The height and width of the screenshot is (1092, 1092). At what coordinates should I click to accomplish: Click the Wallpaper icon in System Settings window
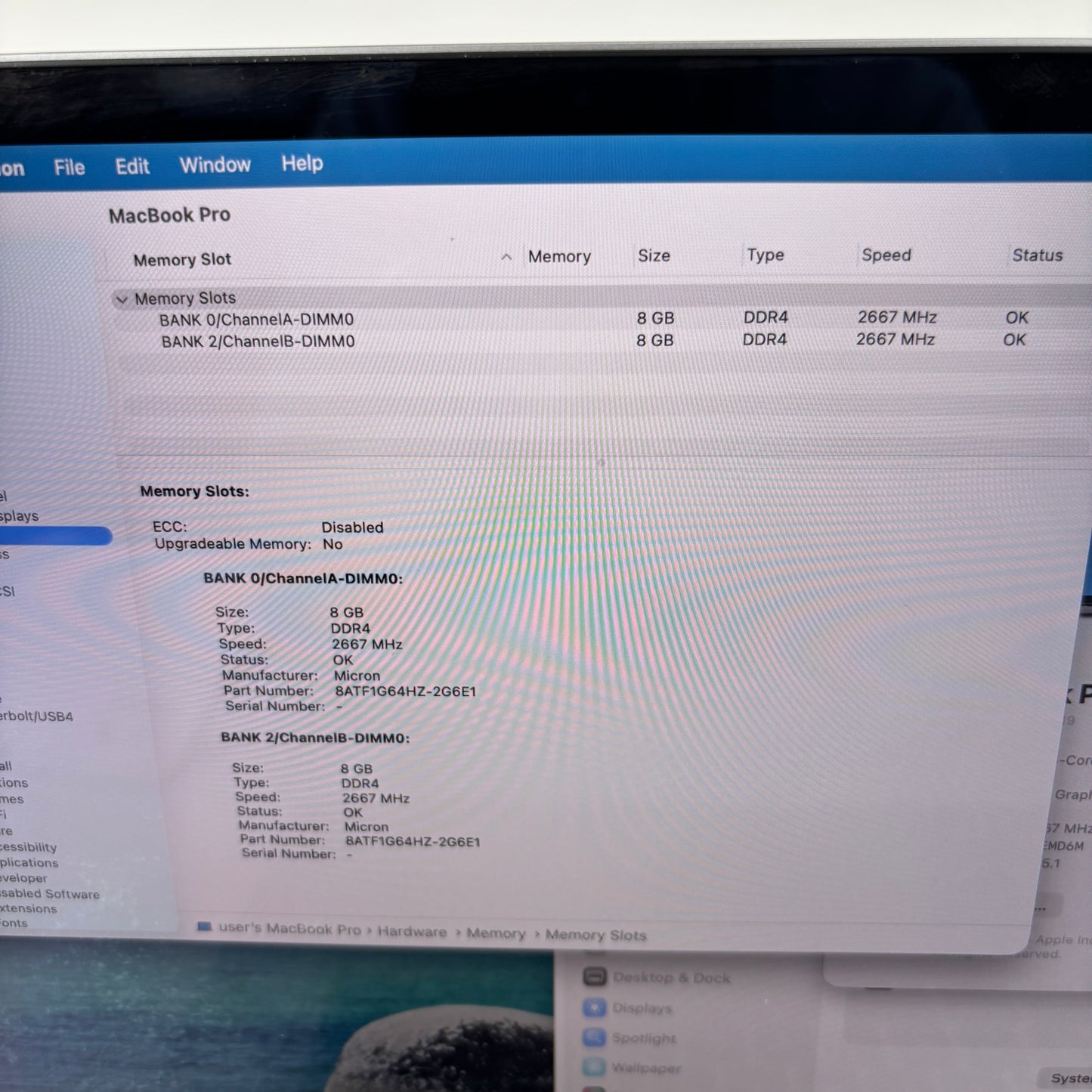coord(595,1067)
